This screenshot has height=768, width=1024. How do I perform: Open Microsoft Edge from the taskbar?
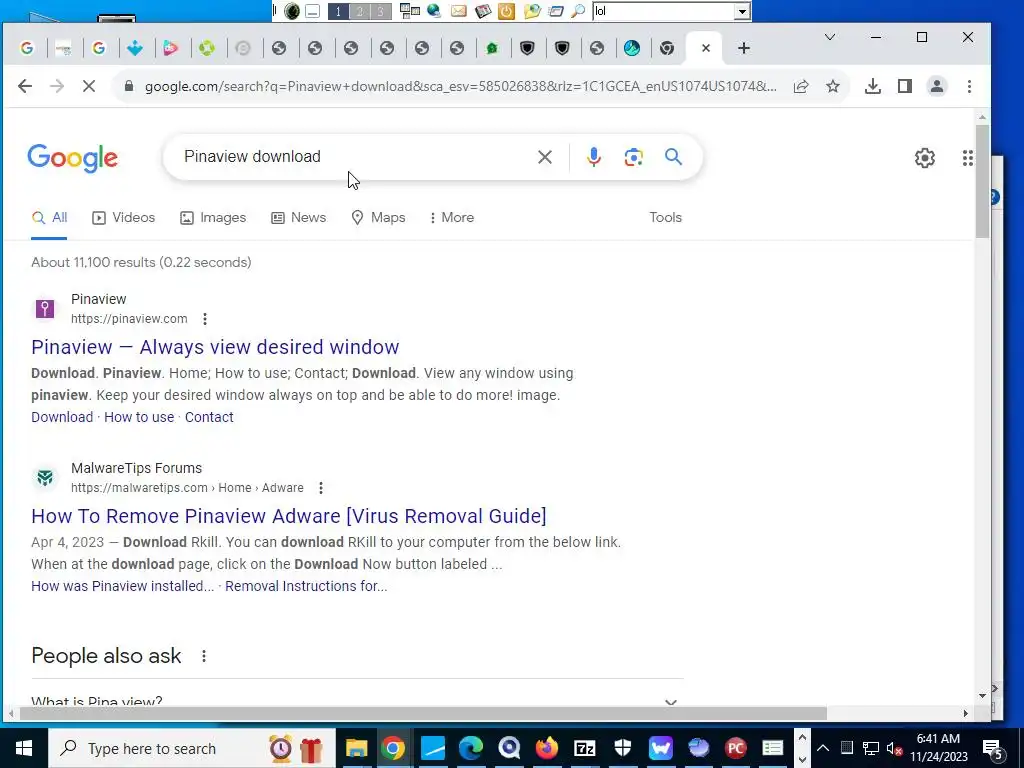(471, 748)
